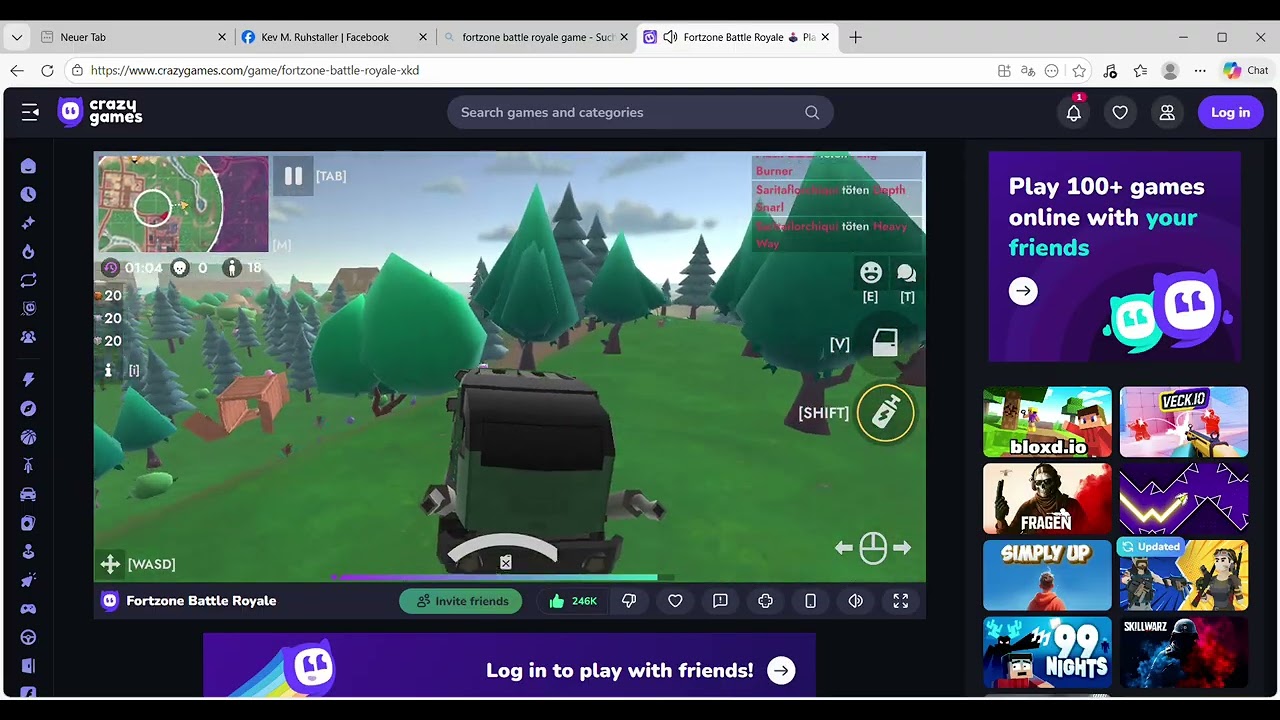This screenshot has width=1280, height=720.
Task: Click the in-game emoji face button
Action: click(x=871, y=273)
